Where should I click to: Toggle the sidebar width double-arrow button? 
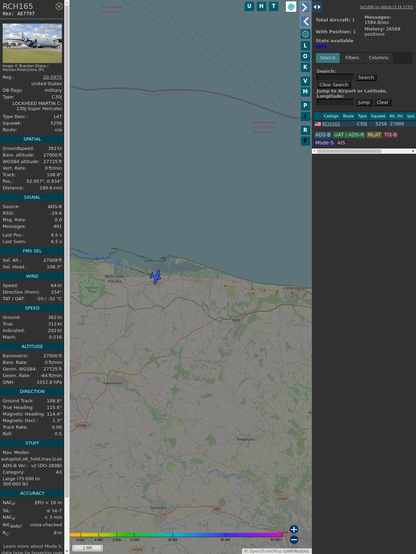(317, 7)
